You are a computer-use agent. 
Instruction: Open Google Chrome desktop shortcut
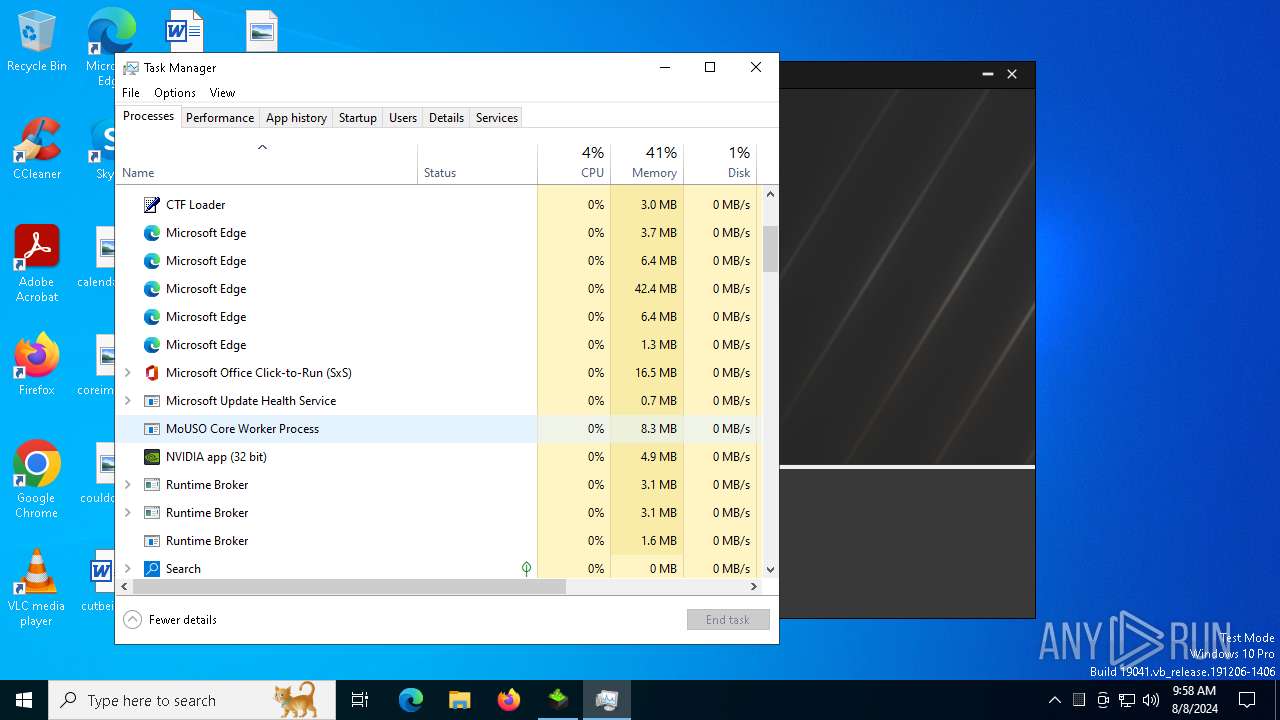pyautogui.click(x=37, y=480)
